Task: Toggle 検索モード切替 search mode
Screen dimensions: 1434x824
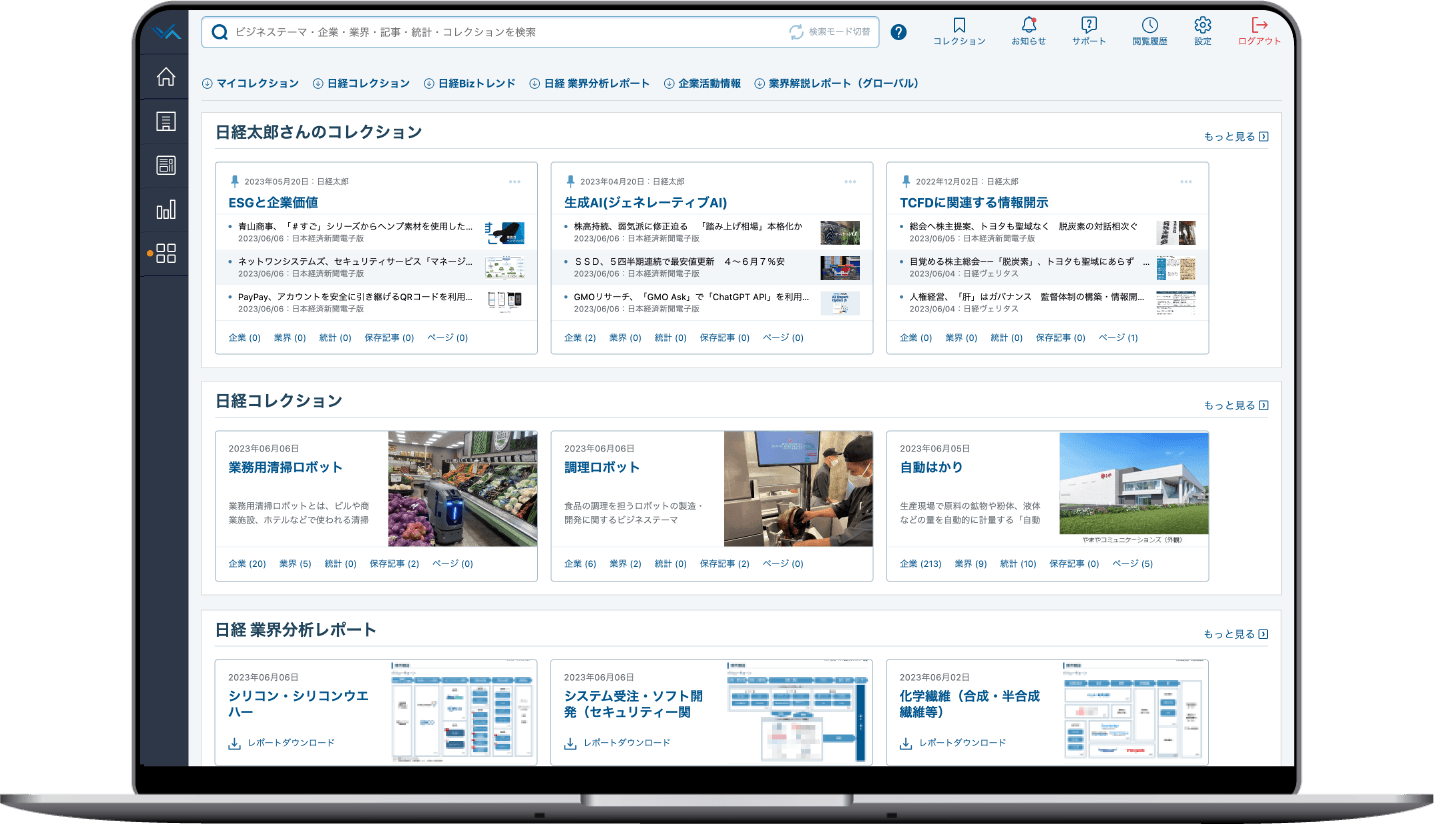Action: pos(830,32)
